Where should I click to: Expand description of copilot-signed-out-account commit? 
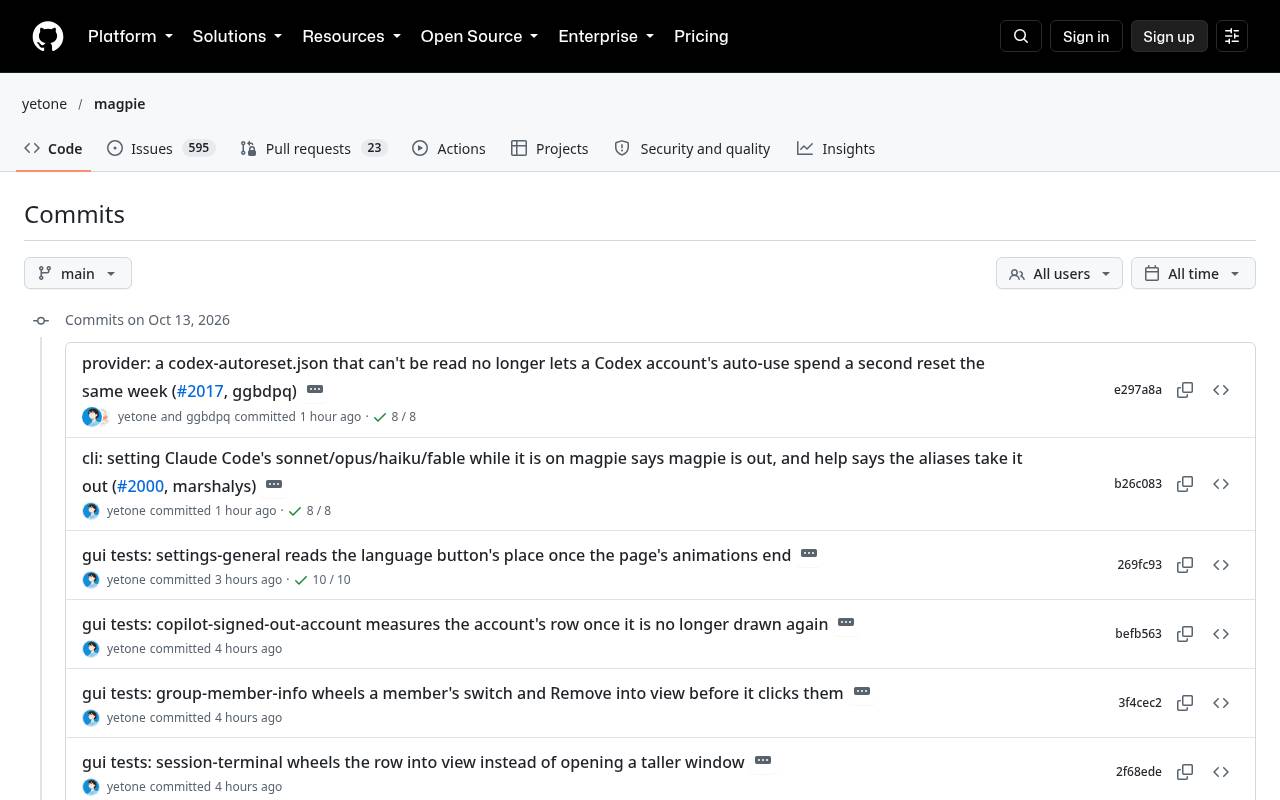point(846,622)
